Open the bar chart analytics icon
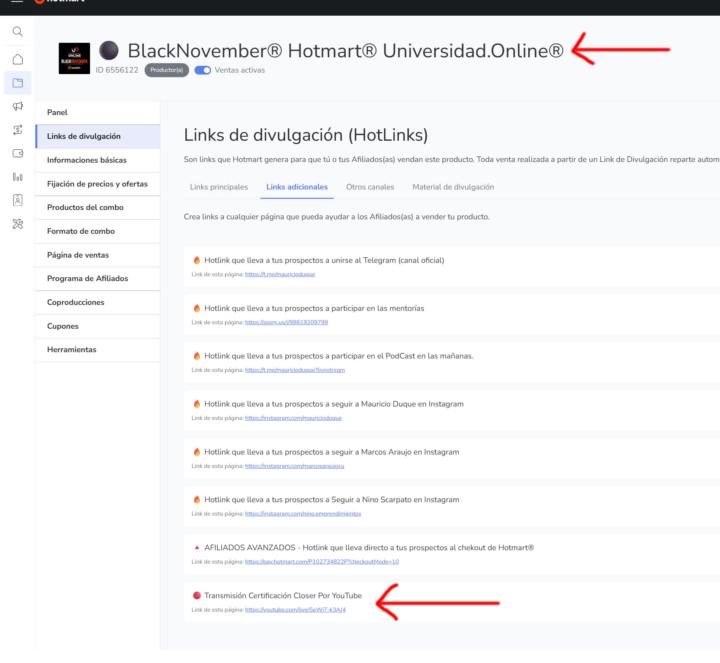The height and width of the screenshot is (663, 720). [17, 177]
